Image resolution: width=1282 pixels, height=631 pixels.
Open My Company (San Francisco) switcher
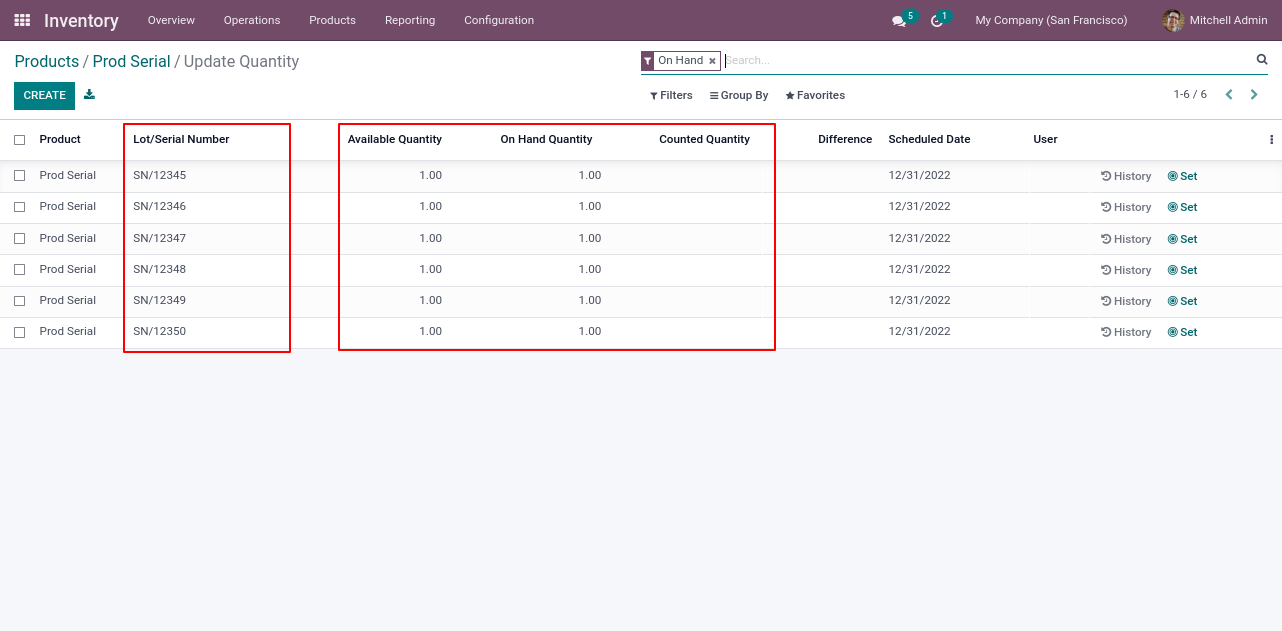point(1051,20)
